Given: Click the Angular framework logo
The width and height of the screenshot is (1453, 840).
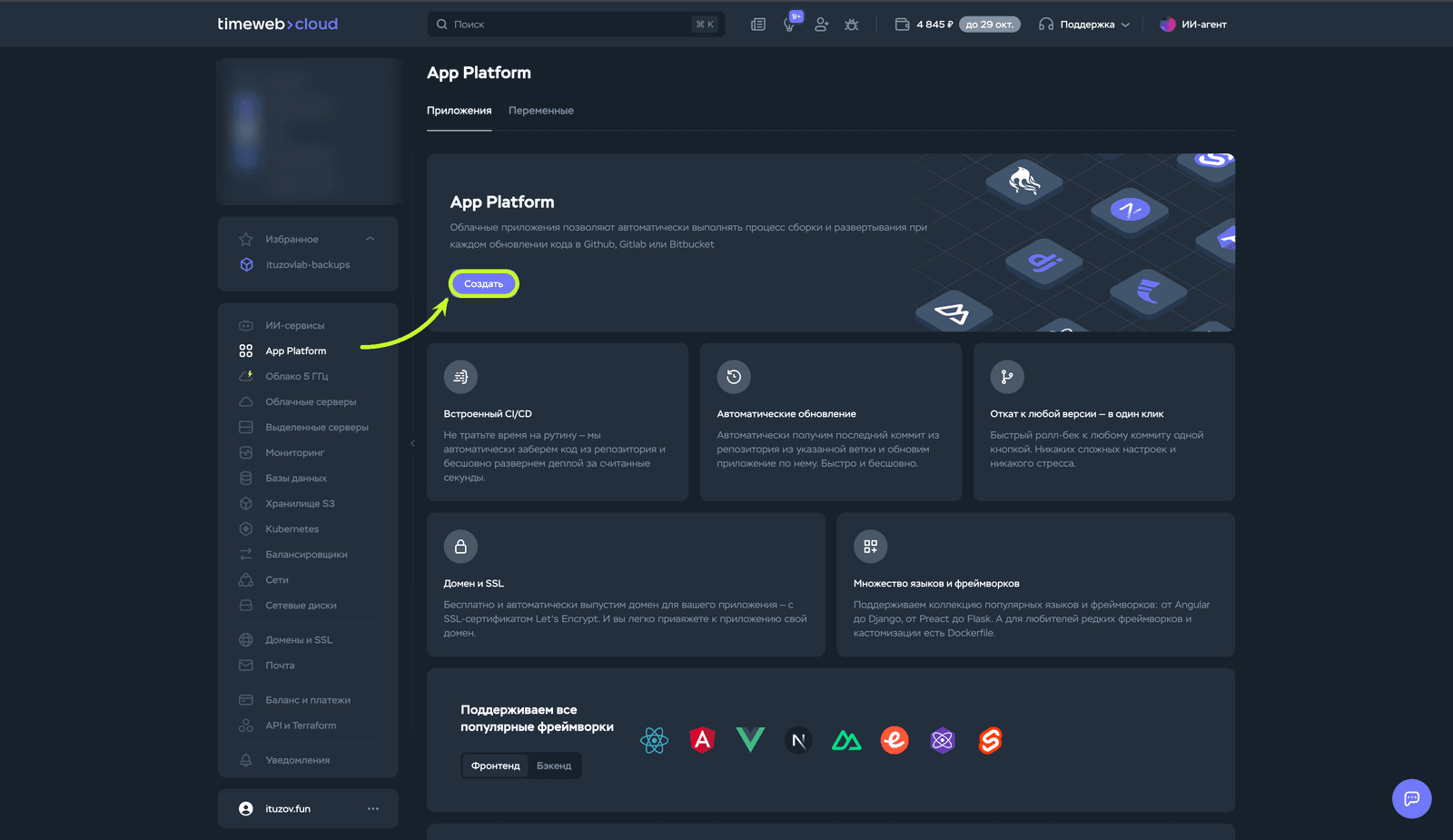Looking at the screenshot, I should [702, 740].
